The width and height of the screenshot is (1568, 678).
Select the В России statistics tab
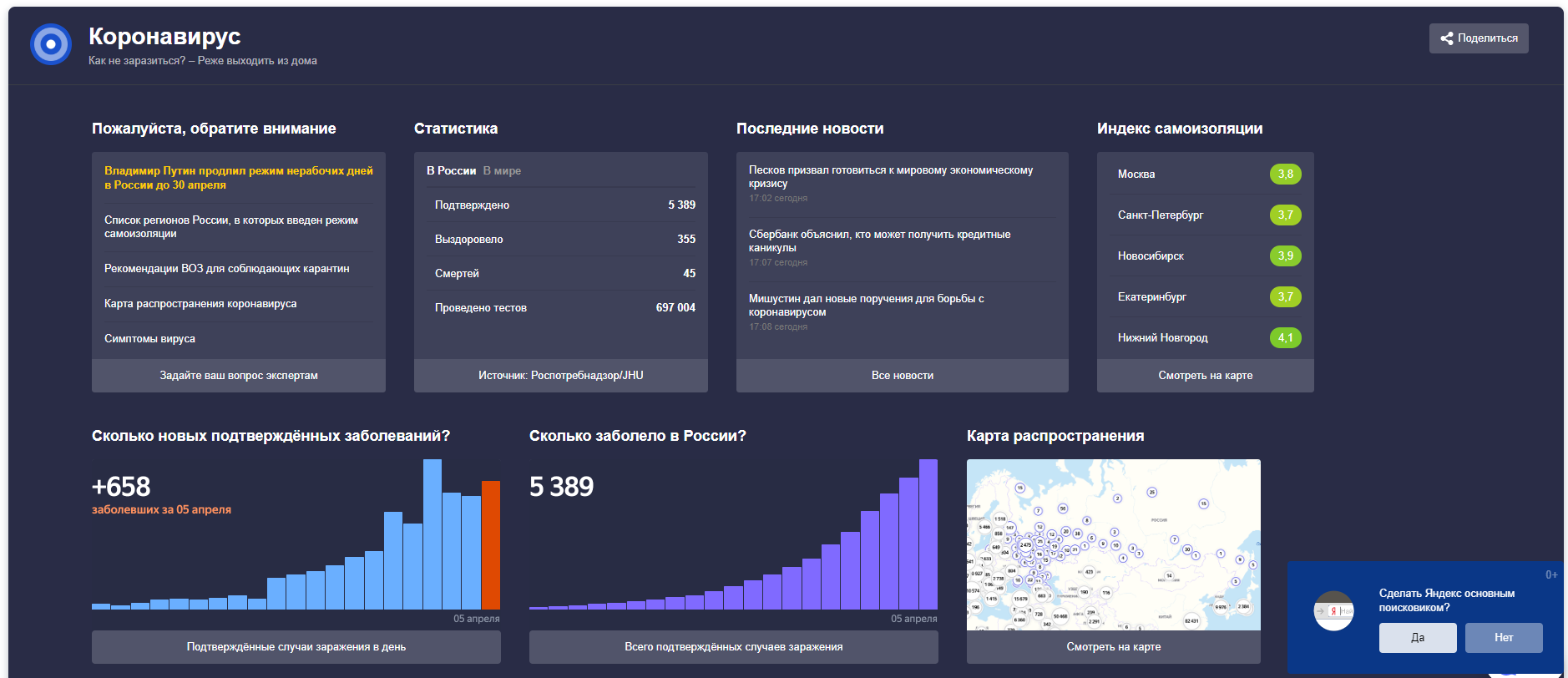[451, 170]
